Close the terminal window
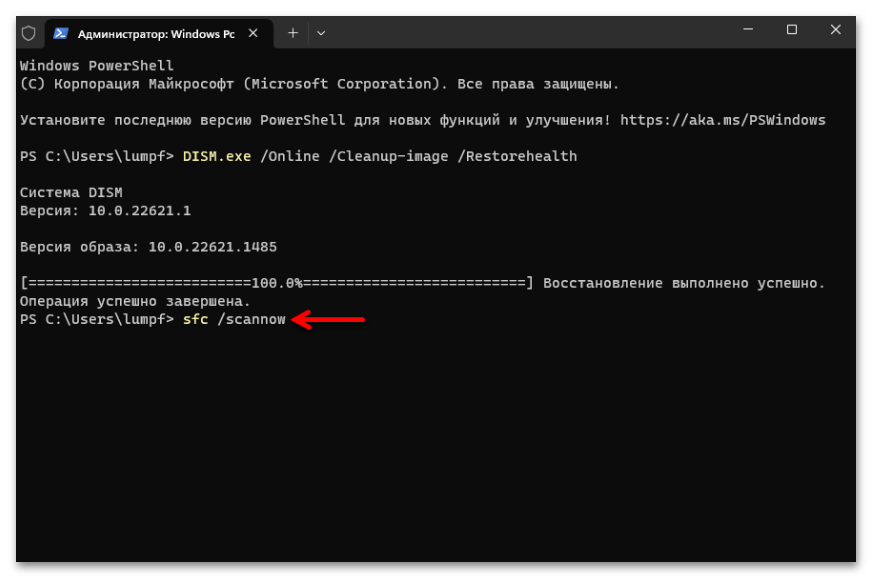The width and height of the screenshot is (872, 578). [x=835, y=29]
